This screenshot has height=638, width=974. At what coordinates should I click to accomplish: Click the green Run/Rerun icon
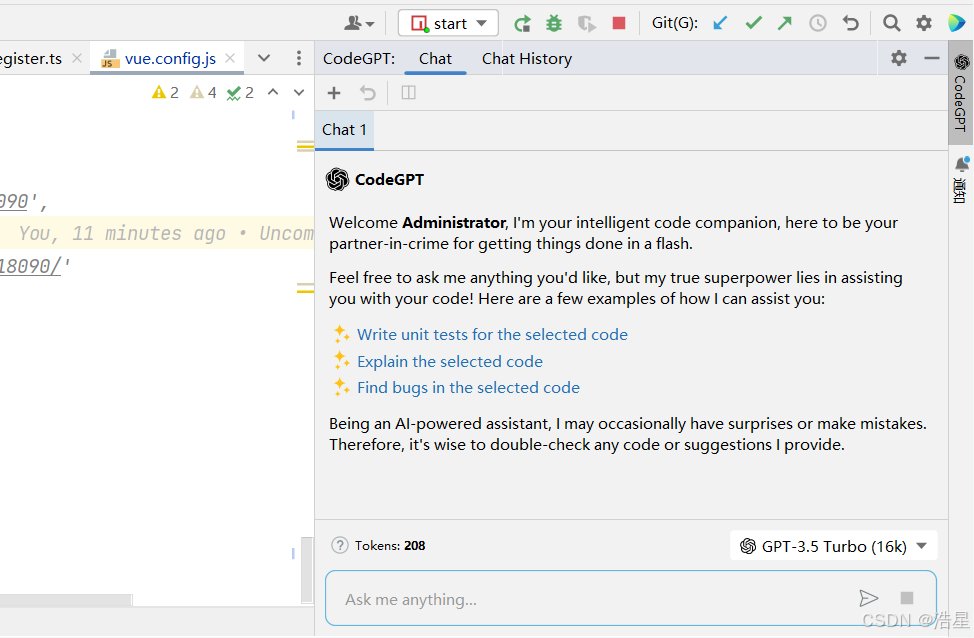[x=522, y=24]
